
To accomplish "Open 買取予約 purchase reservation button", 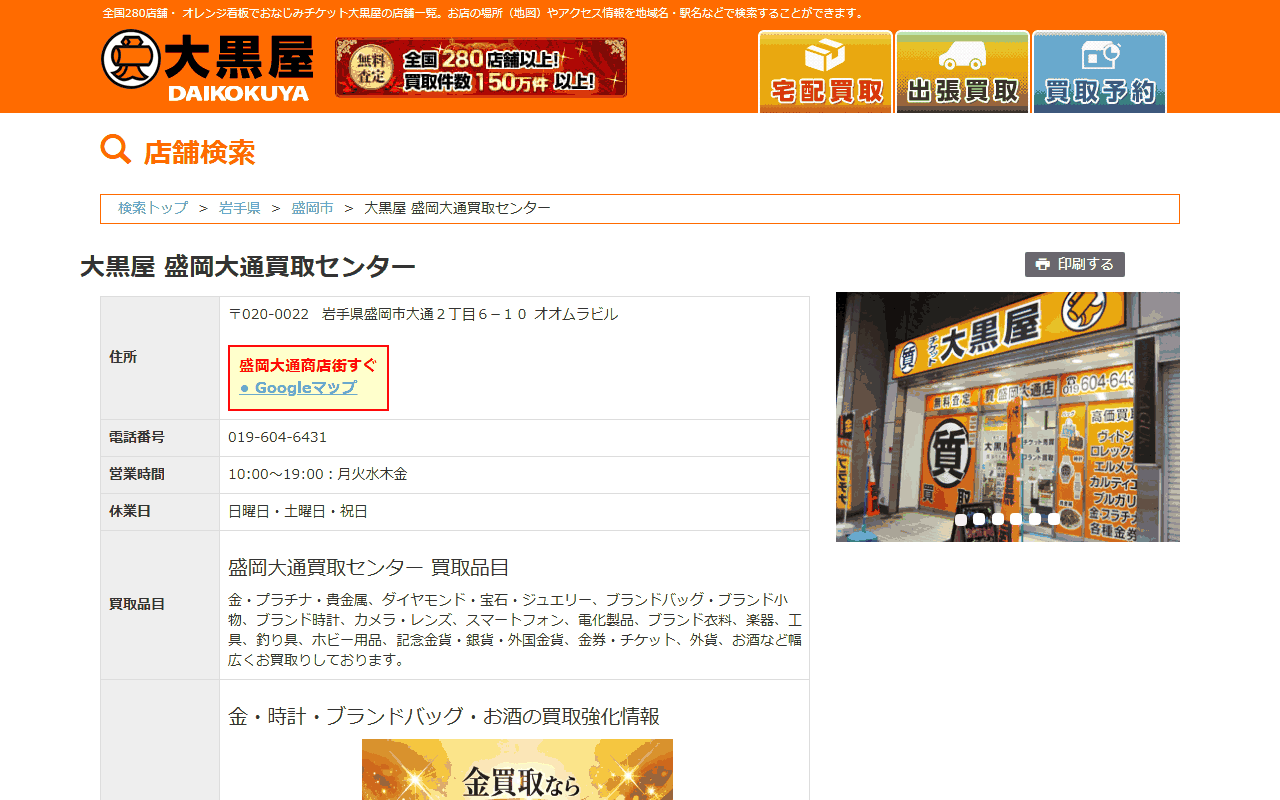I will [x=1099, y=72].
